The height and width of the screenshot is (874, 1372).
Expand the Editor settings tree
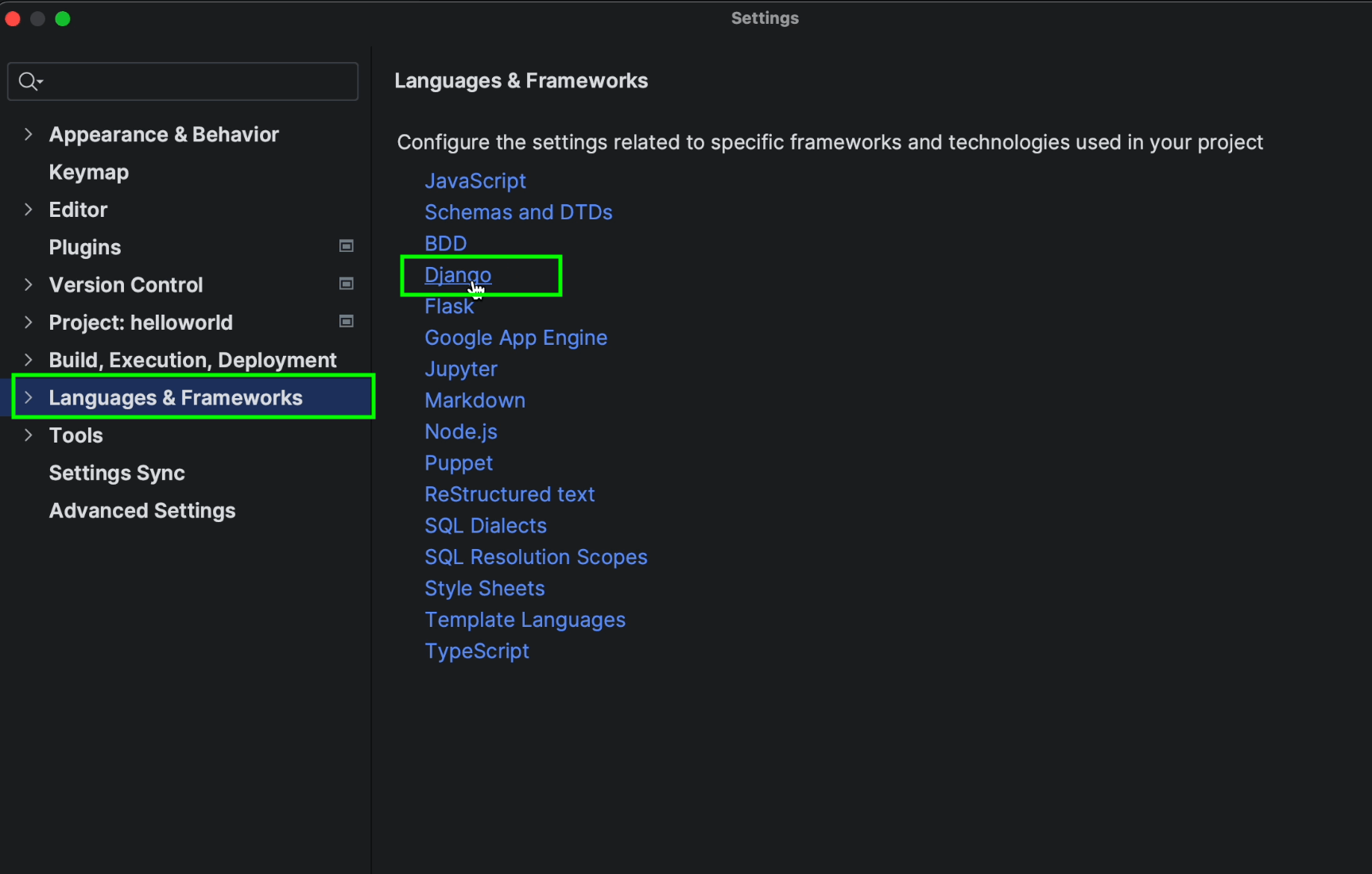coord(29,209)
